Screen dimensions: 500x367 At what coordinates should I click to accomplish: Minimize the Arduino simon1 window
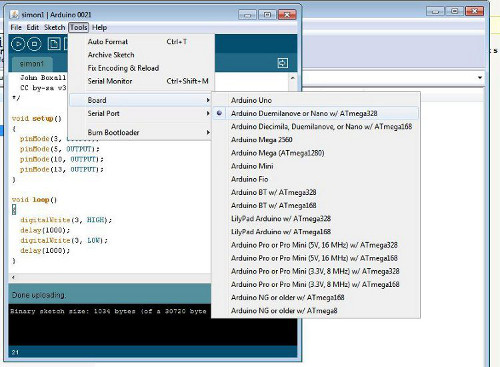click(247, 15)
